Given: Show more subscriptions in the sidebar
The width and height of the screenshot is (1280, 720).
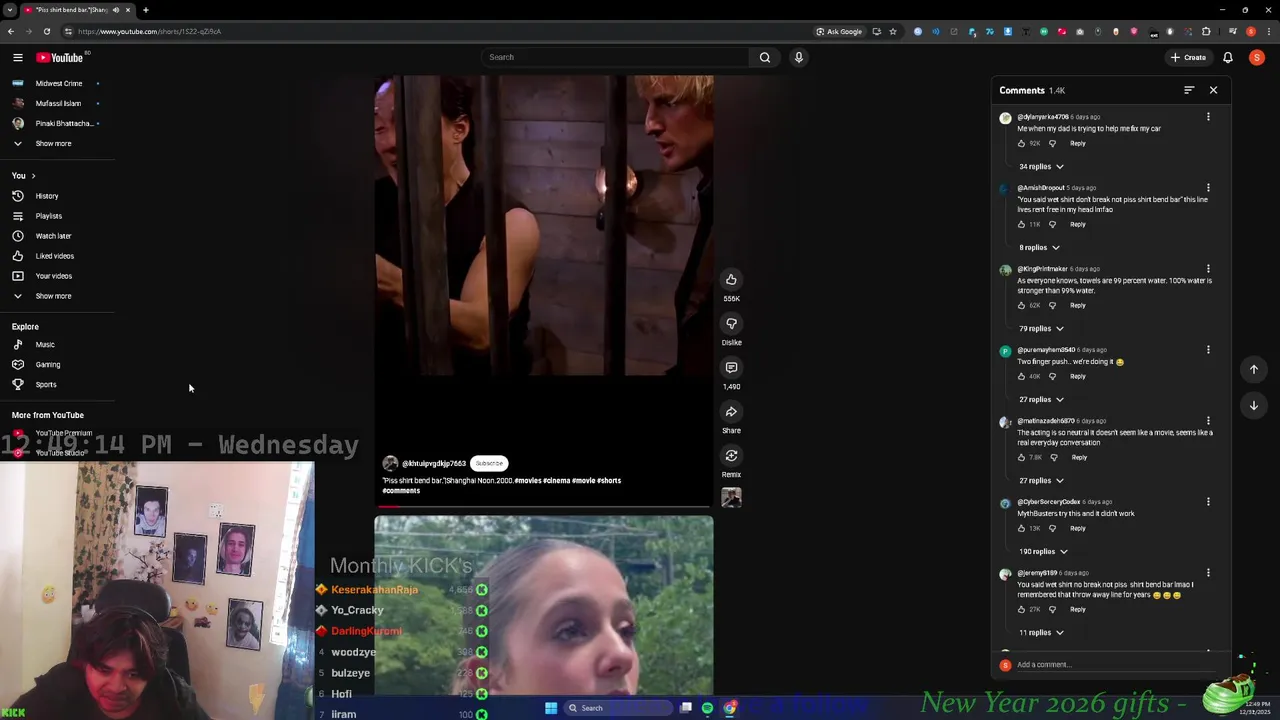Looking at the screenshot, I should tap(53, 143).
